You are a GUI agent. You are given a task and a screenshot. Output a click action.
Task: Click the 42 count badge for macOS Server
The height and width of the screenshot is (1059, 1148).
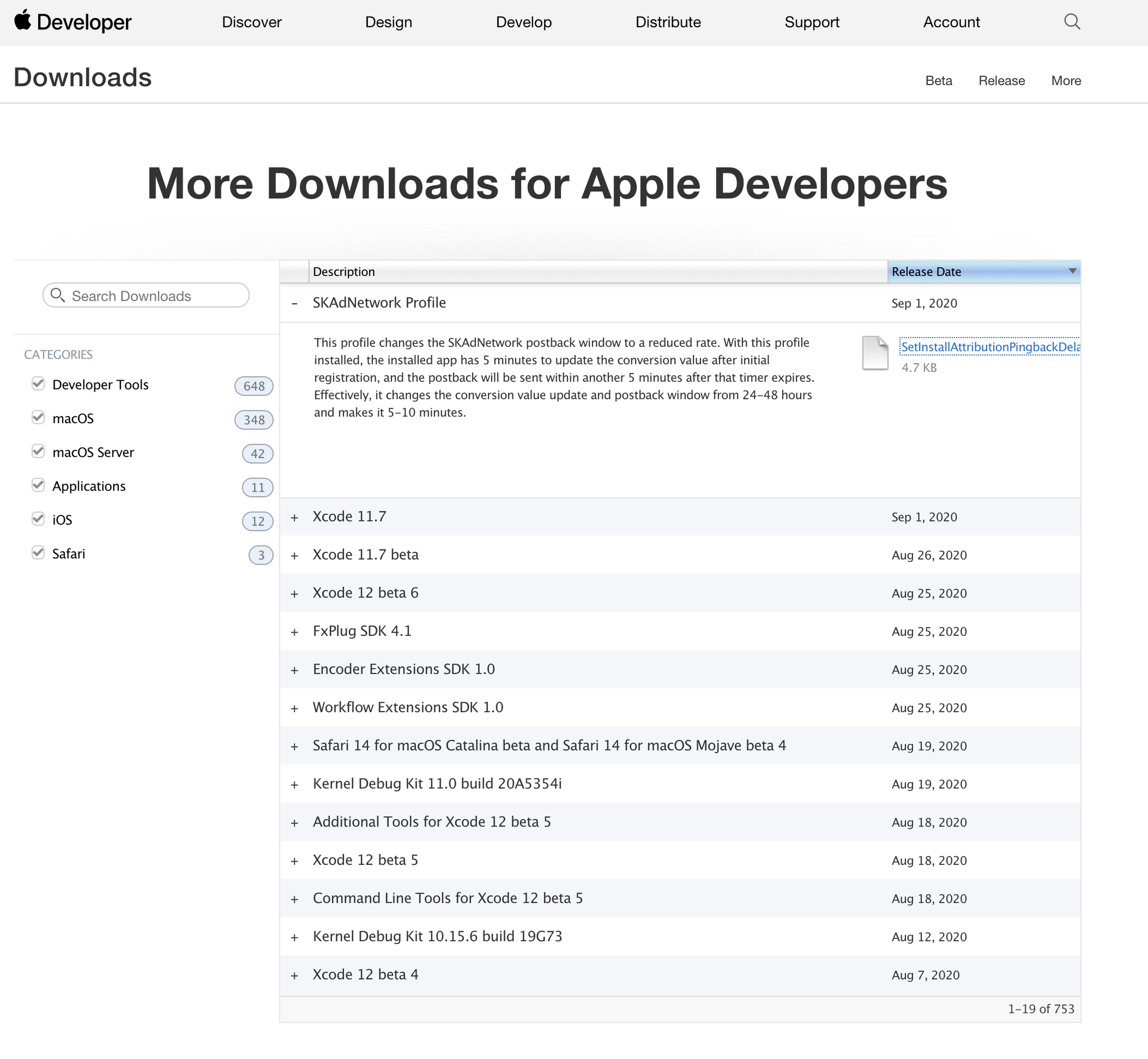[x=258, y=453]
